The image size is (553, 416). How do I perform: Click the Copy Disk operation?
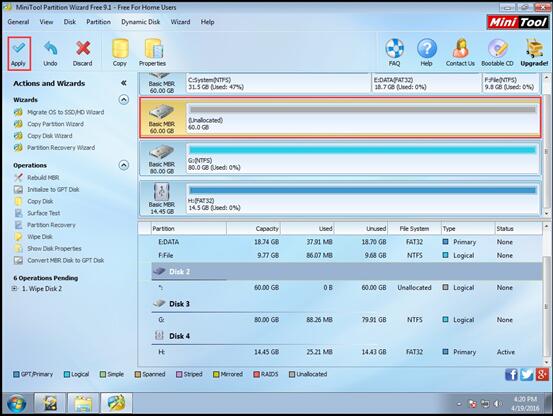[40, 201]
